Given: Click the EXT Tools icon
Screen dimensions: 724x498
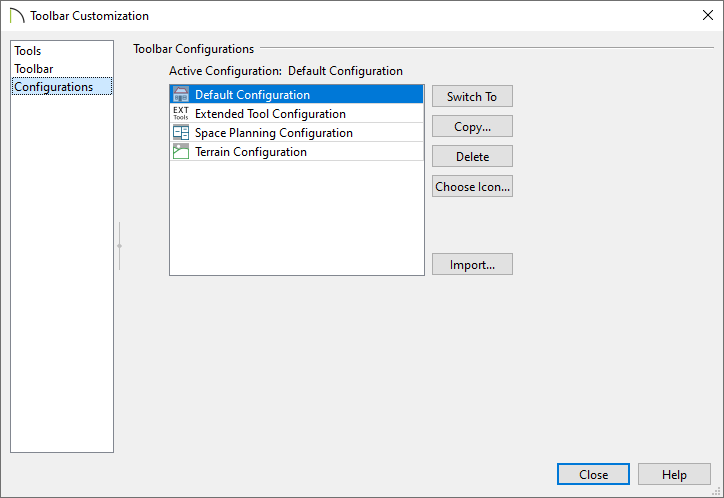Looking at the screenshot, I should 181,113.
